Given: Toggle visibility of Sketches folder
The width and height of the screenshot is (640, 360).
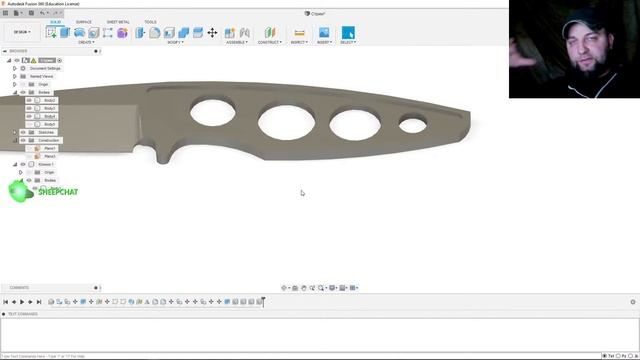Looking at the screenshot, I should [23, 132].
